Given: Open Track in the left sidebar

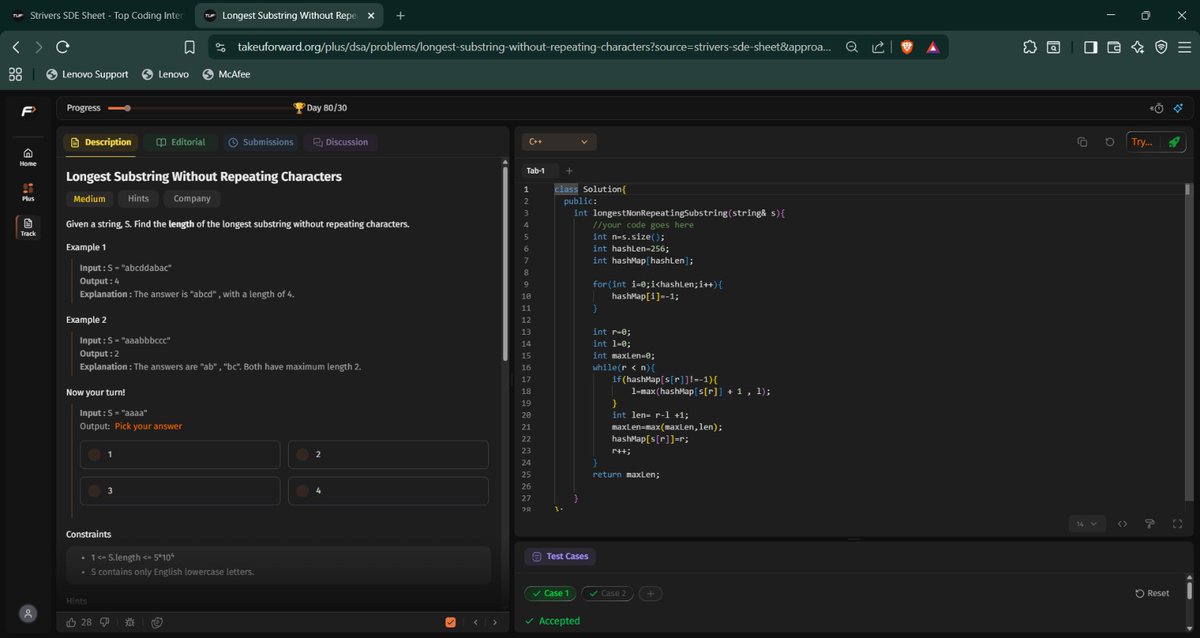Looking at the screenshot, I should pos(28,227).
